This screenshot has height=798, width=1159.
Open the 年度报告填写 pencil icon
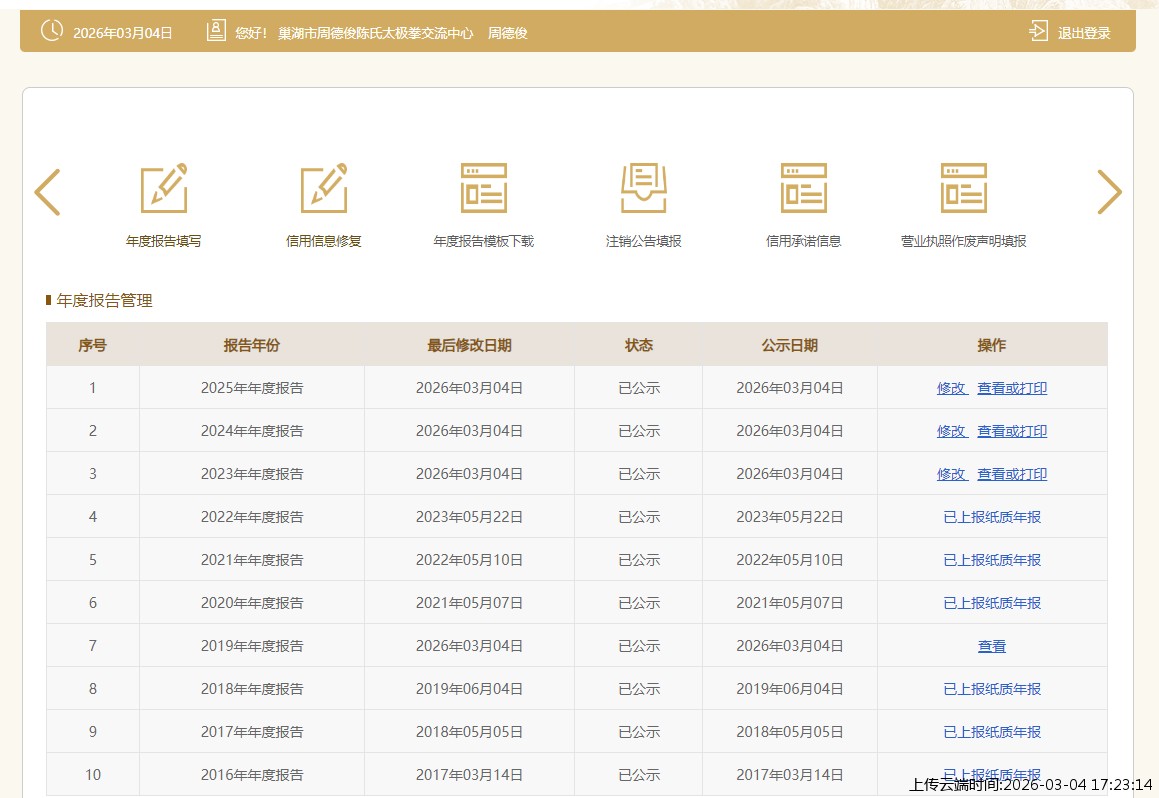pyautogui.click(x=164, y=188)
